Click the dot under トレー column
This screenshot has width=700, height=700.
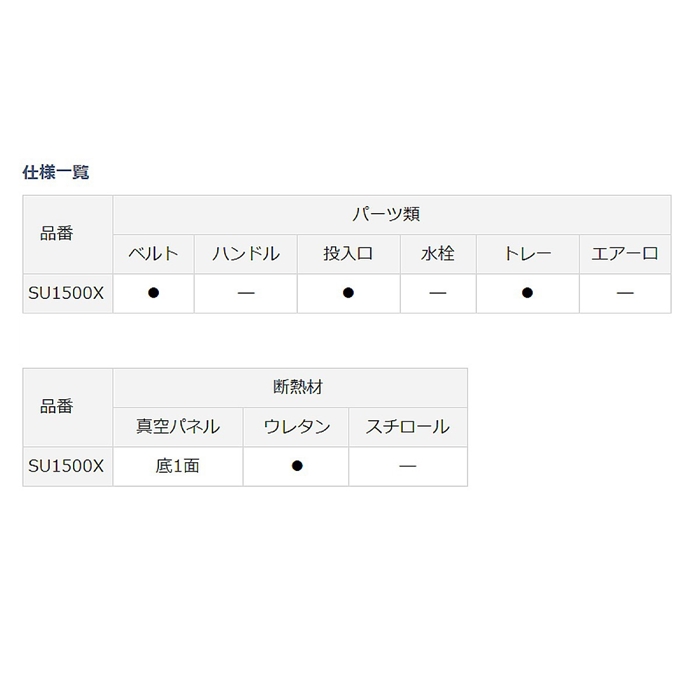click(528, 293)
